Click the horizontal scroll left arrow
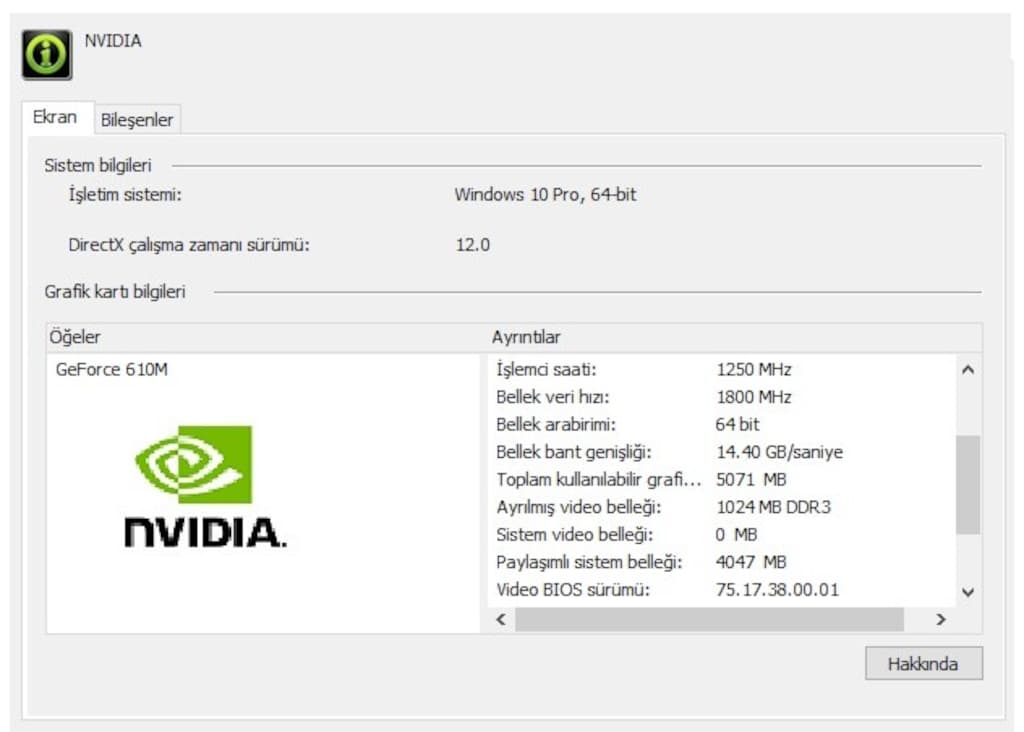This screenshot has height=732, width=1024. point(501,619)
